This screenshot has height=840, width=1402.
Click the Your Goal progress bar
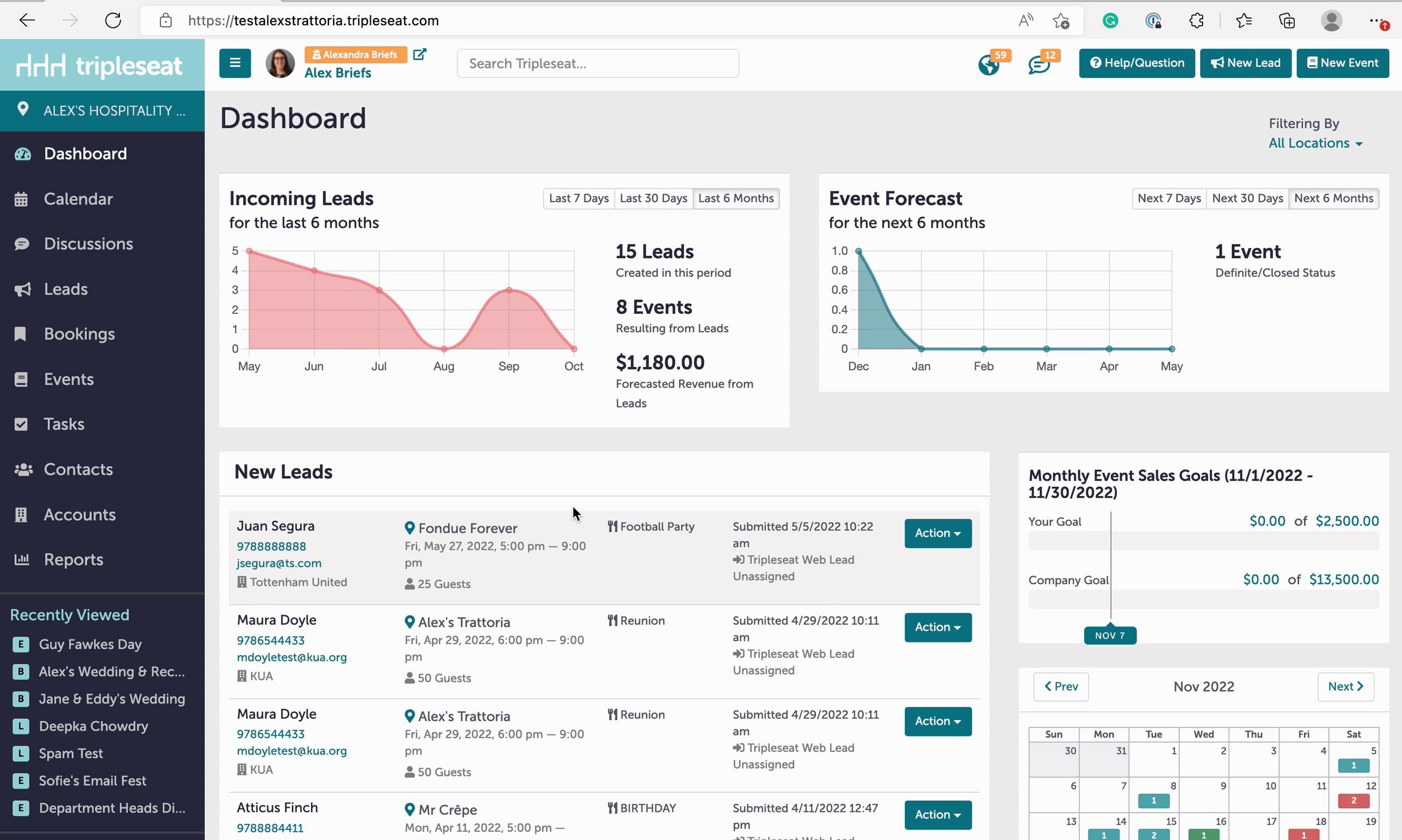point(1203,541)
